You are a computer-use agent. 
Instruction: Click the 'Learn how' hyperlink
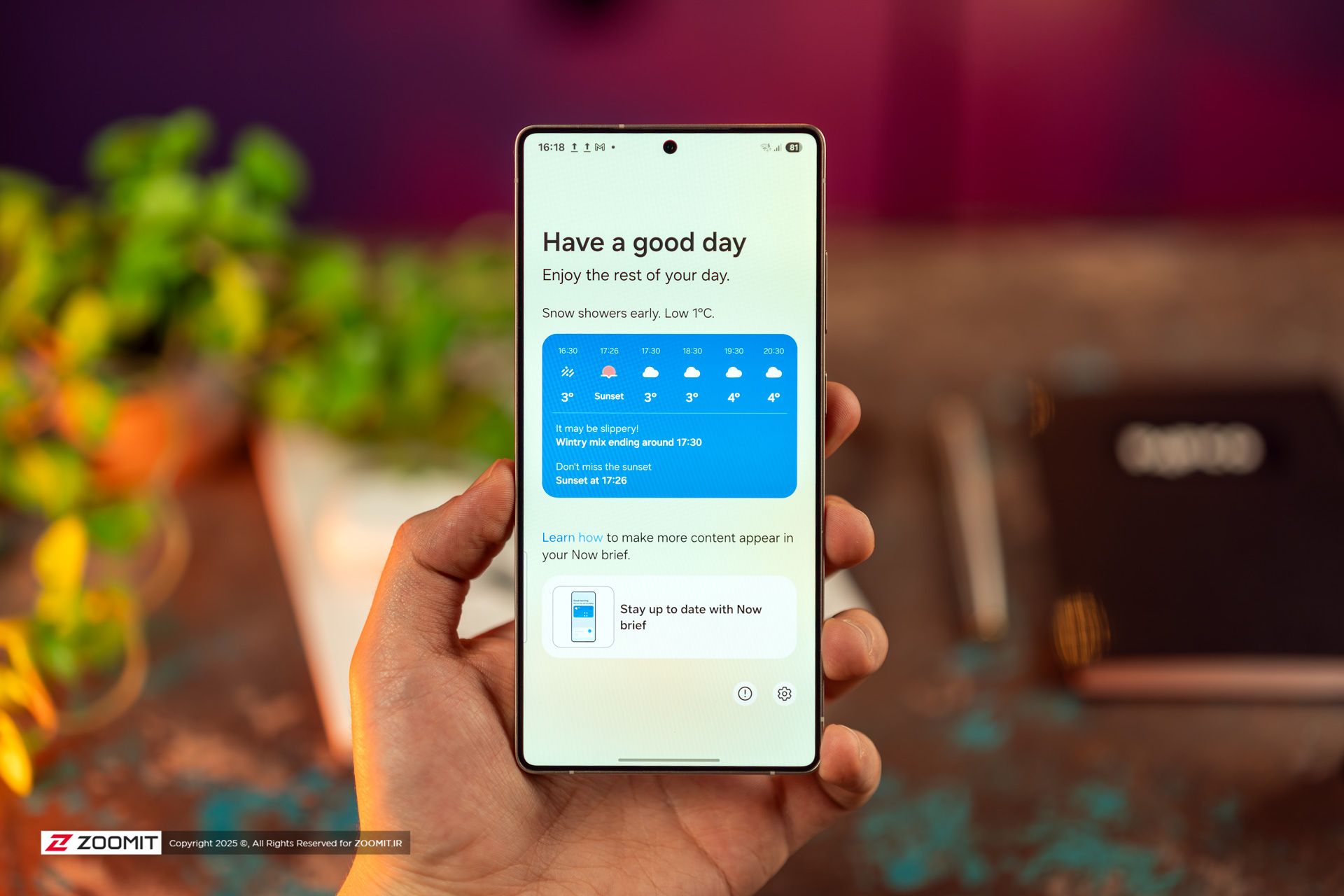(570, 537)
